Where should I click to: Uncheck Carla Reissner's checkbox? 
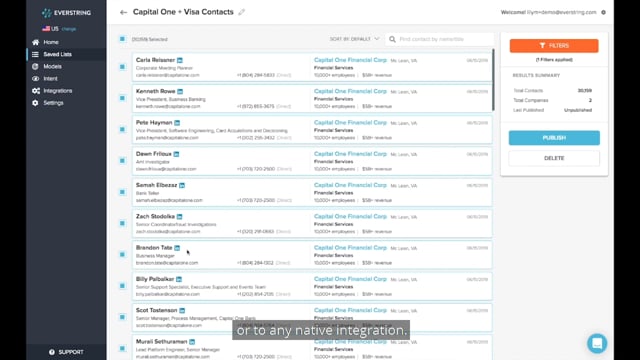point(122,67)
